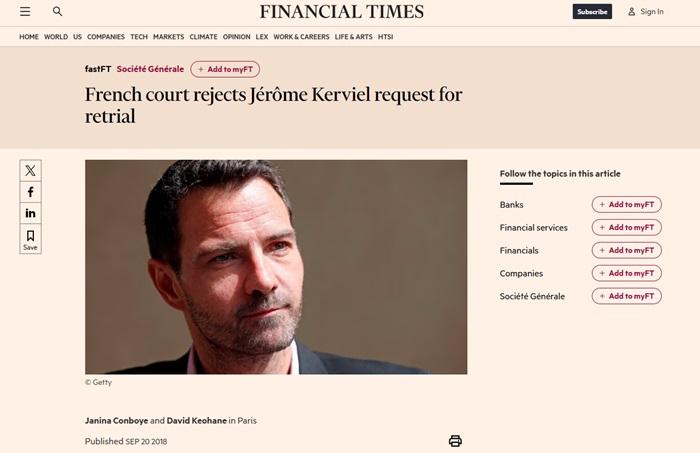Open the Markets navigation section
The height and width of the screenshot is (453, 700).
pos(168,37)
